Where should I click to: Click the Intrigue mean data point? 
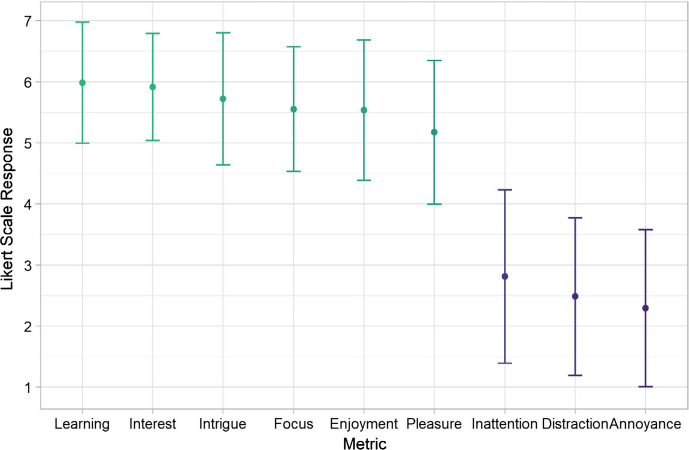click(223, 99)
